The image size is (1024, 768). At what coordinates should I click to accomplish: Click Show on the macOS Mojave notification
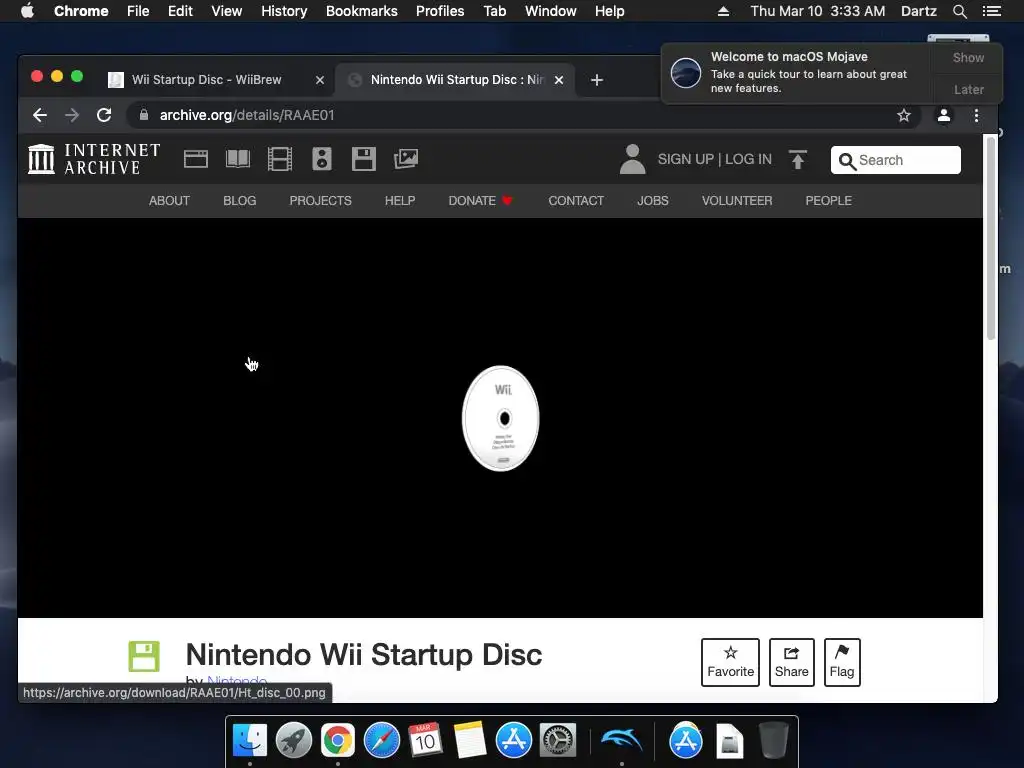pos(968,57)
